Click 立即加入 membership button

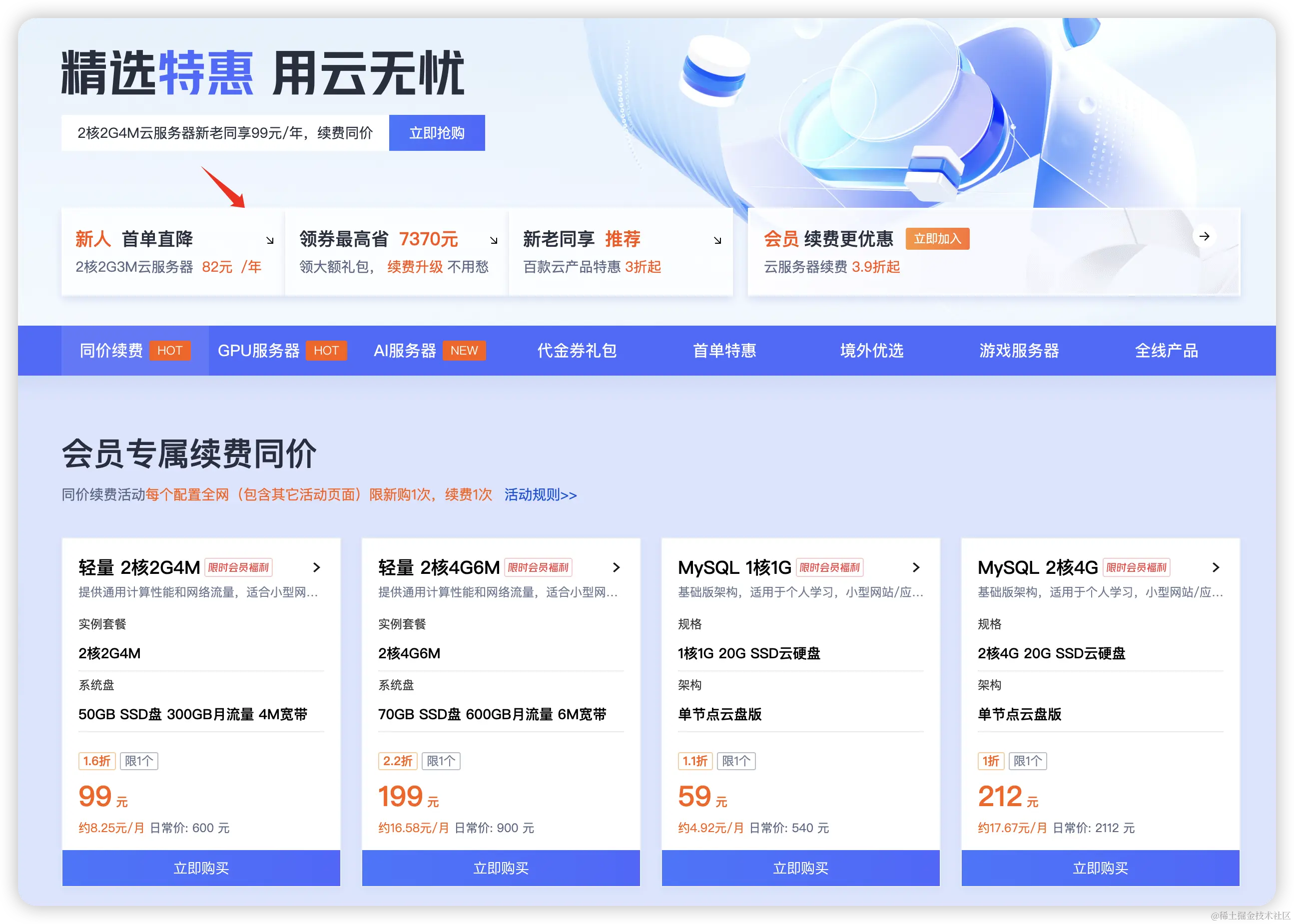click(937, 239)
